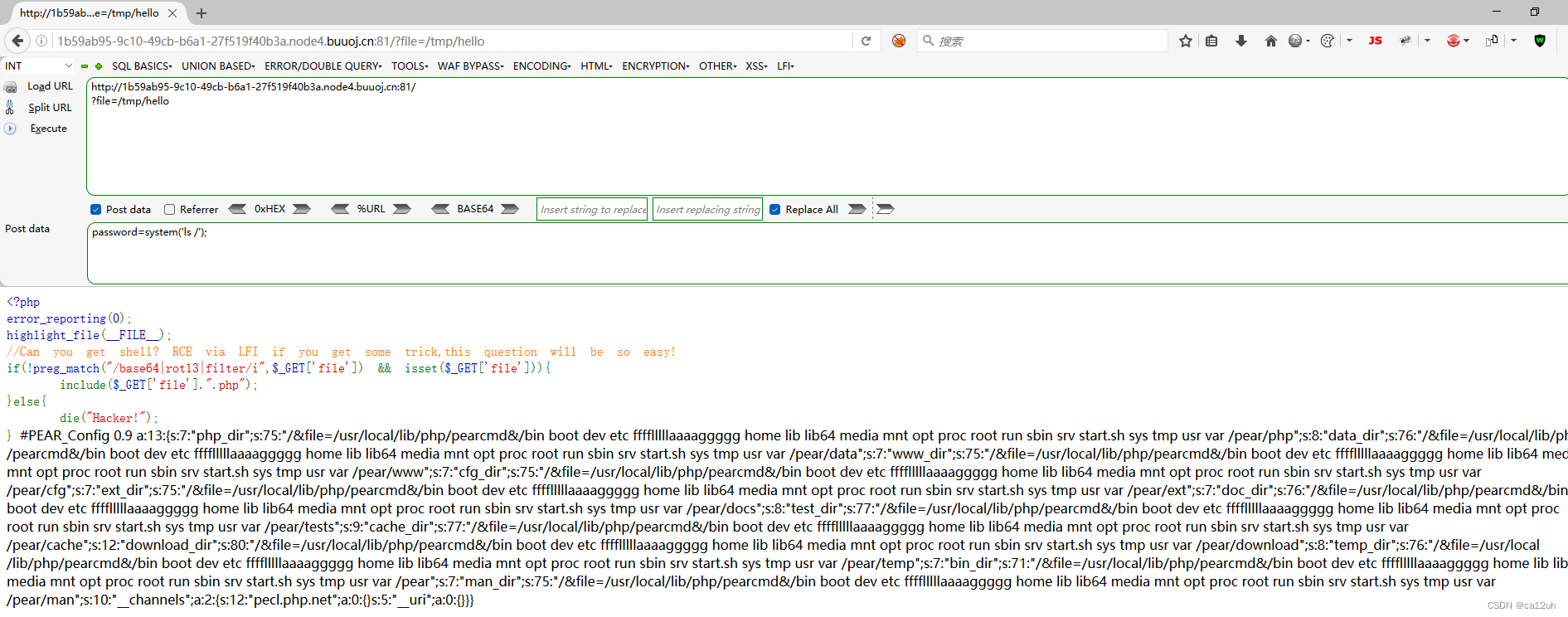The image size is (1568, 617).
Task: Focus the Insert replacing string field
Action: coord(707,210)
